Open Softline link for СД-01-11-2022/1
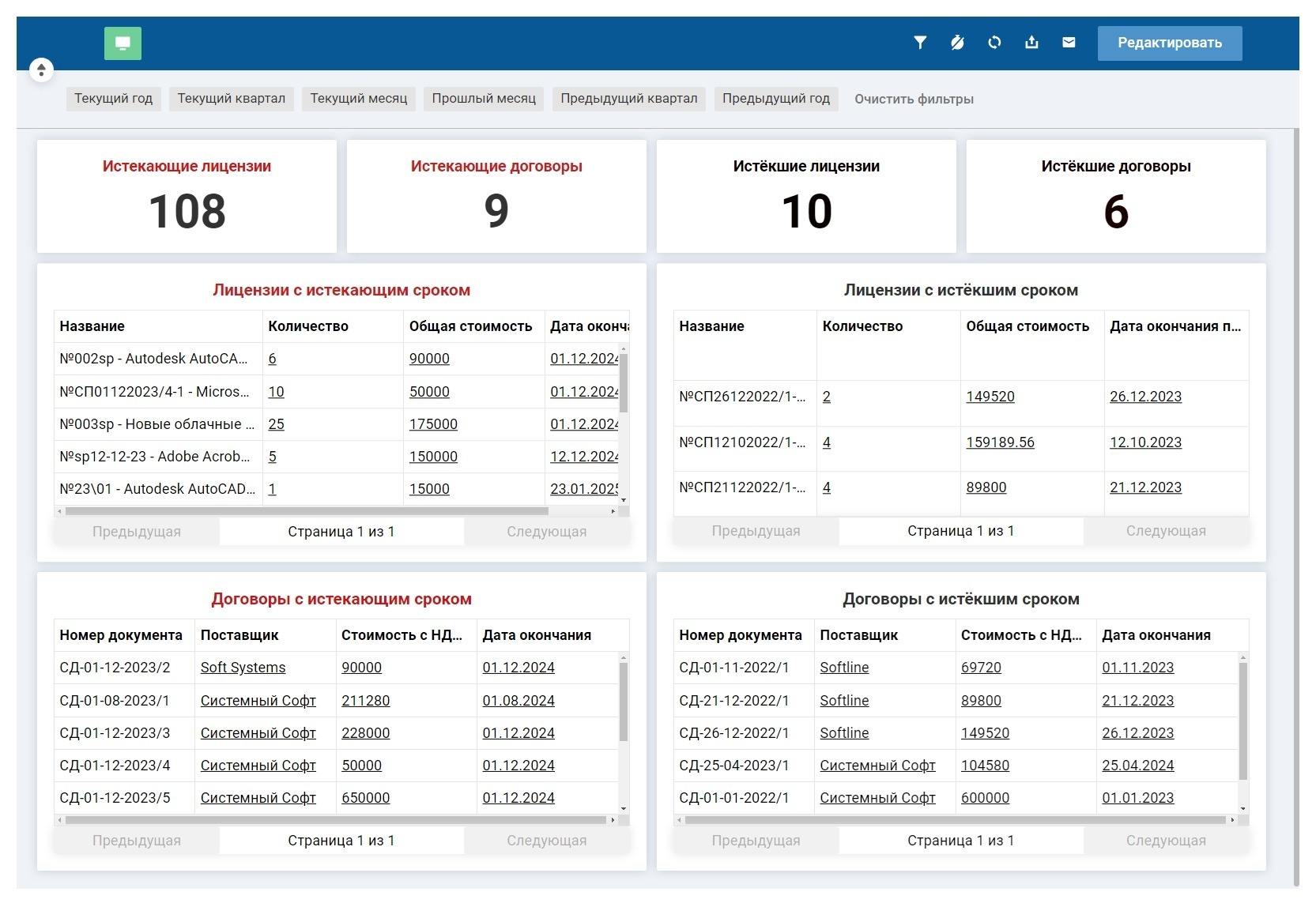Viewport: 1316px width, 922px height. [x=844, y=668]
